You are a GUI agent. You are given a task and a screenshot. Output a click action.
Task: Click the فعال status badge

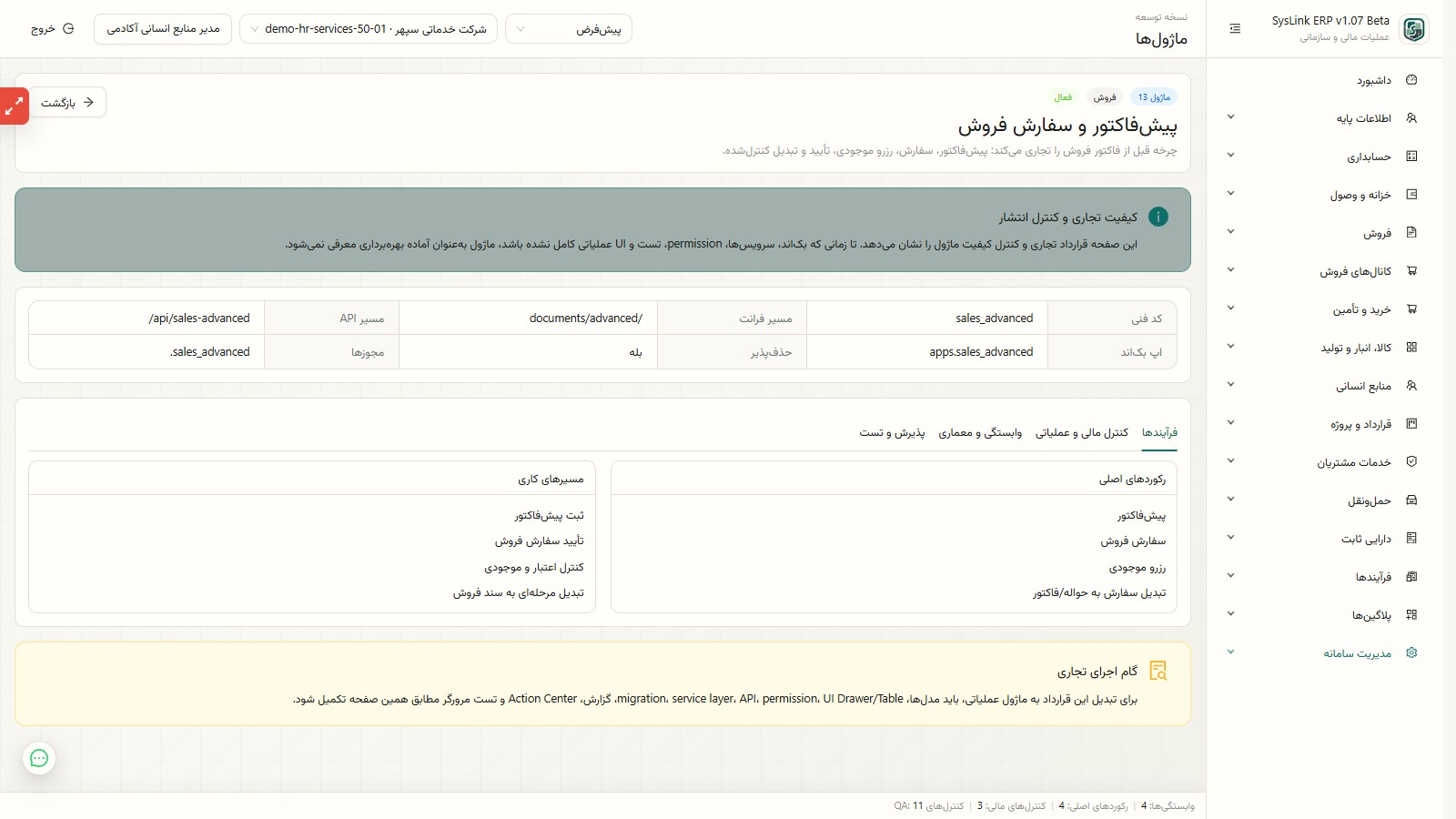1063,97
